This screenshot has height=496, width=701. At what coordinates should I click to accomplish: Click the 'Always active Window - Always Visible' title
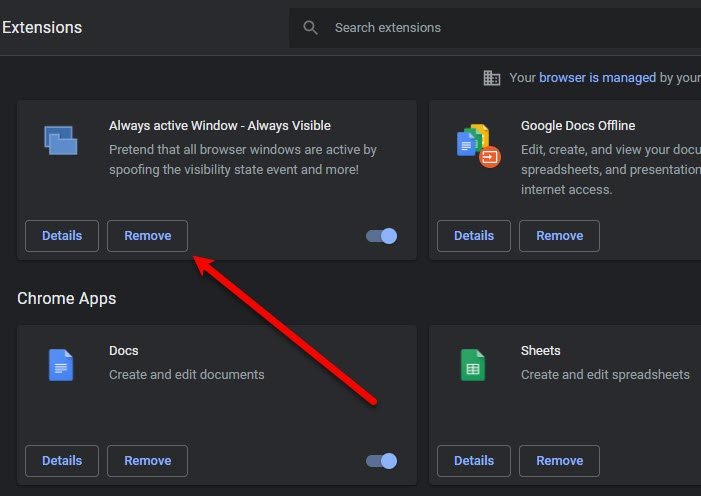pyautogui.click(x=220, y=126)
